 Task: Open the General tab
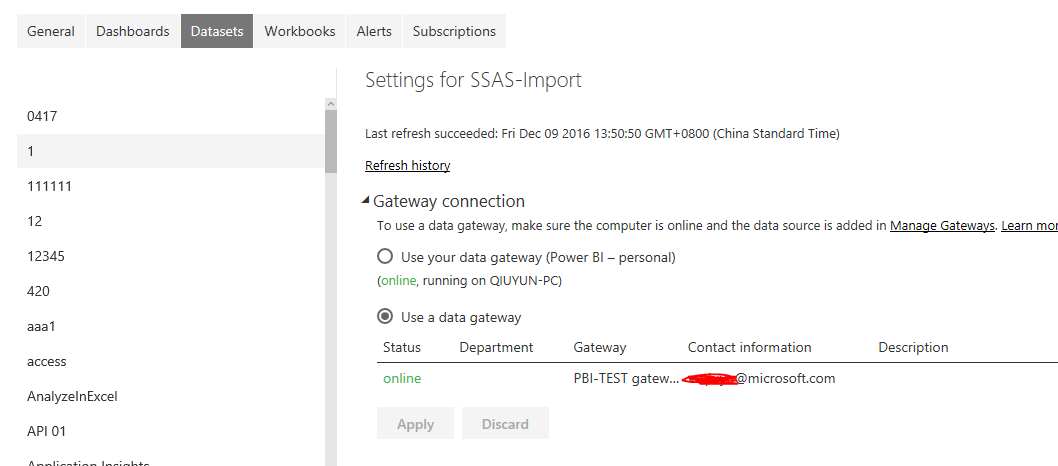point(51,31)
